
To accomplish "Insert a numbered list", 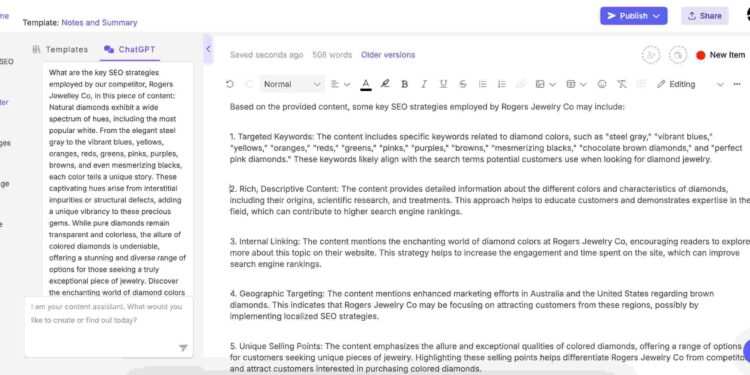I will pos(501,84).
